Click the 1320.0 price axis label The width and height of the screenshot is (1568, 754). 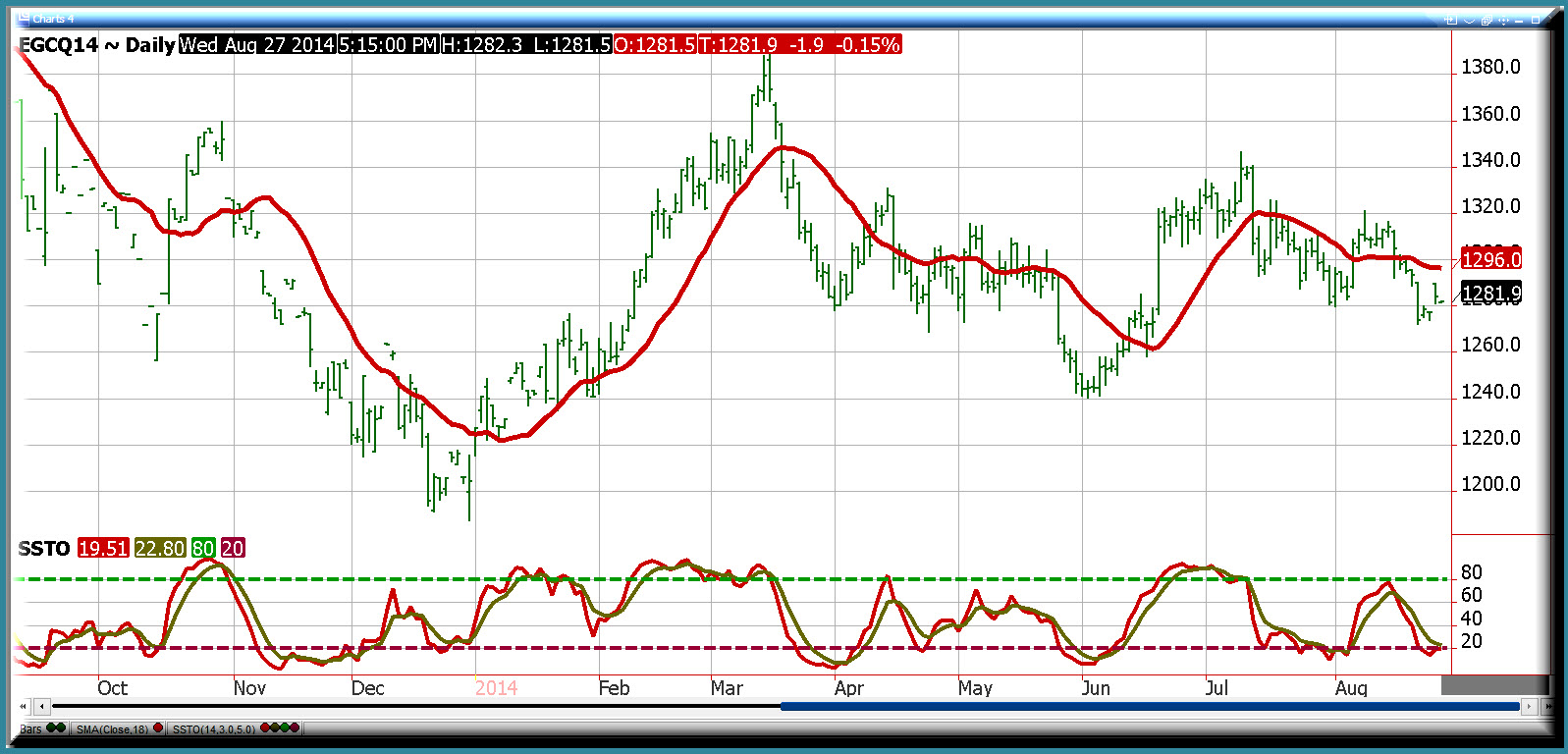click(1490, 206)
